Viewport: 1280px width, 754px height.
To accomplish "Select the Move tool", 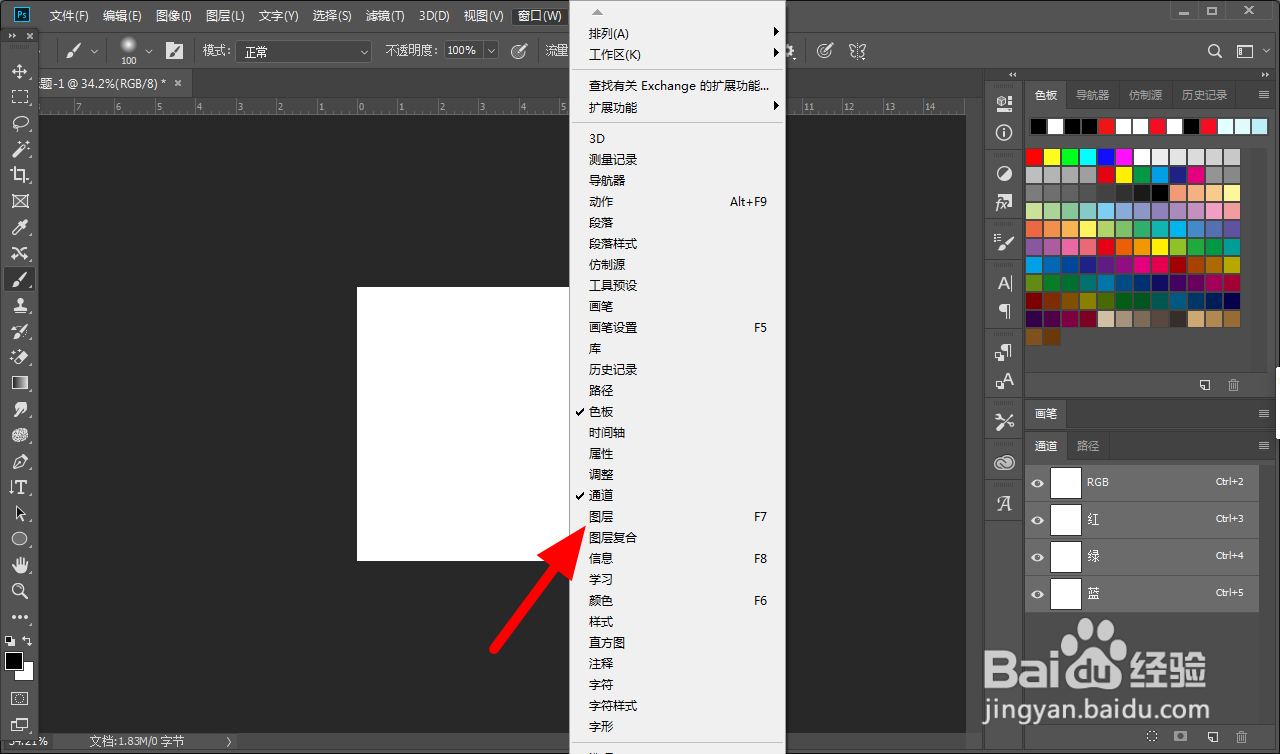I will [19, 71].
